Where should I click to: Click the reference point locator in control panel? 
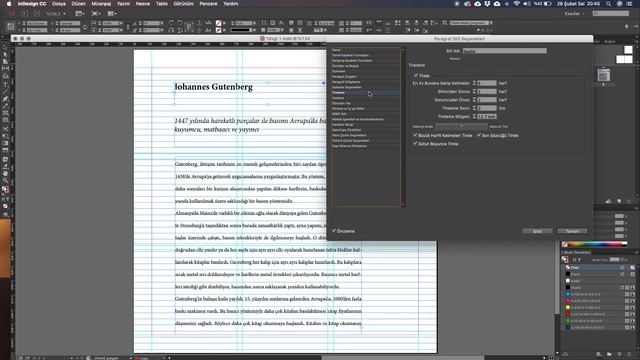coord(11,27)
